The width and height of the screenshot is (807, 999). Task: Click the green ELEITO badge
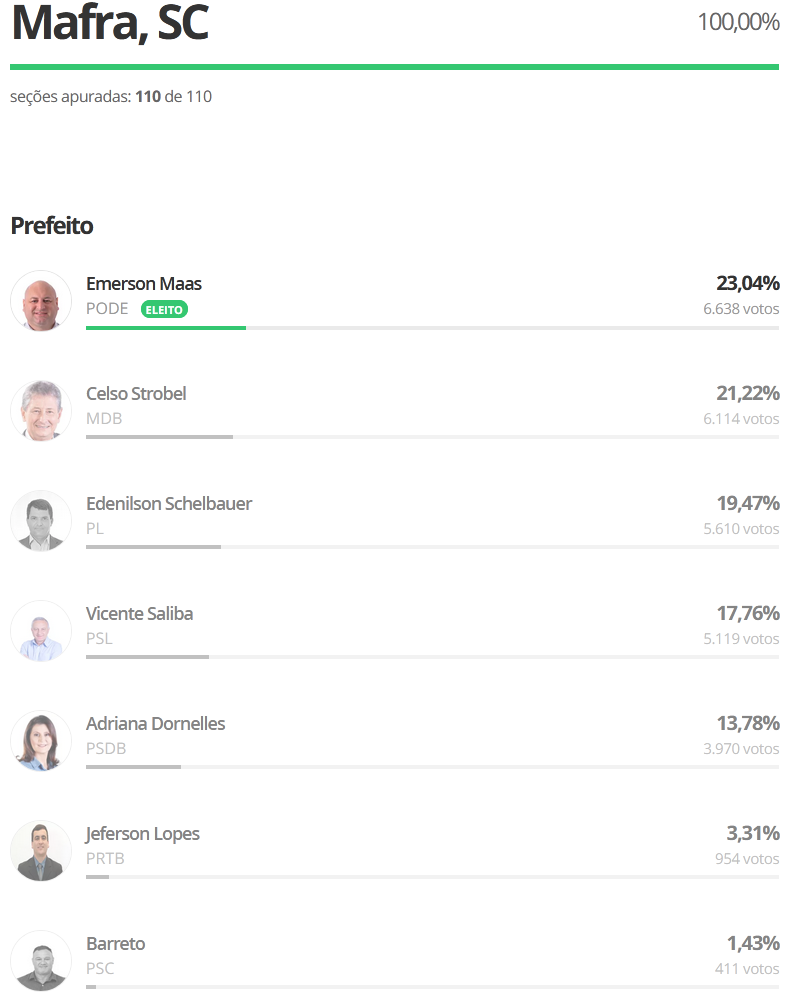pyautogui.click(x=164, y=310)
